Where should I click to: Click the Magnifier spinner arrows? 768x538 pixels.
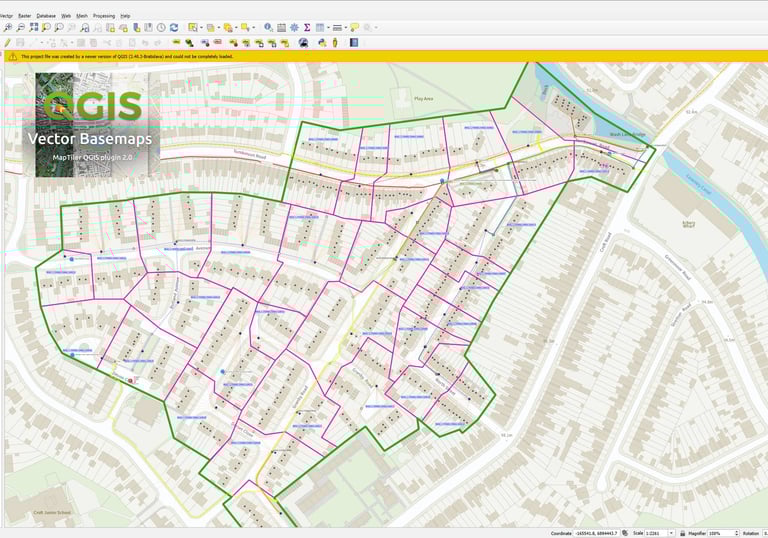coord(736,533)
